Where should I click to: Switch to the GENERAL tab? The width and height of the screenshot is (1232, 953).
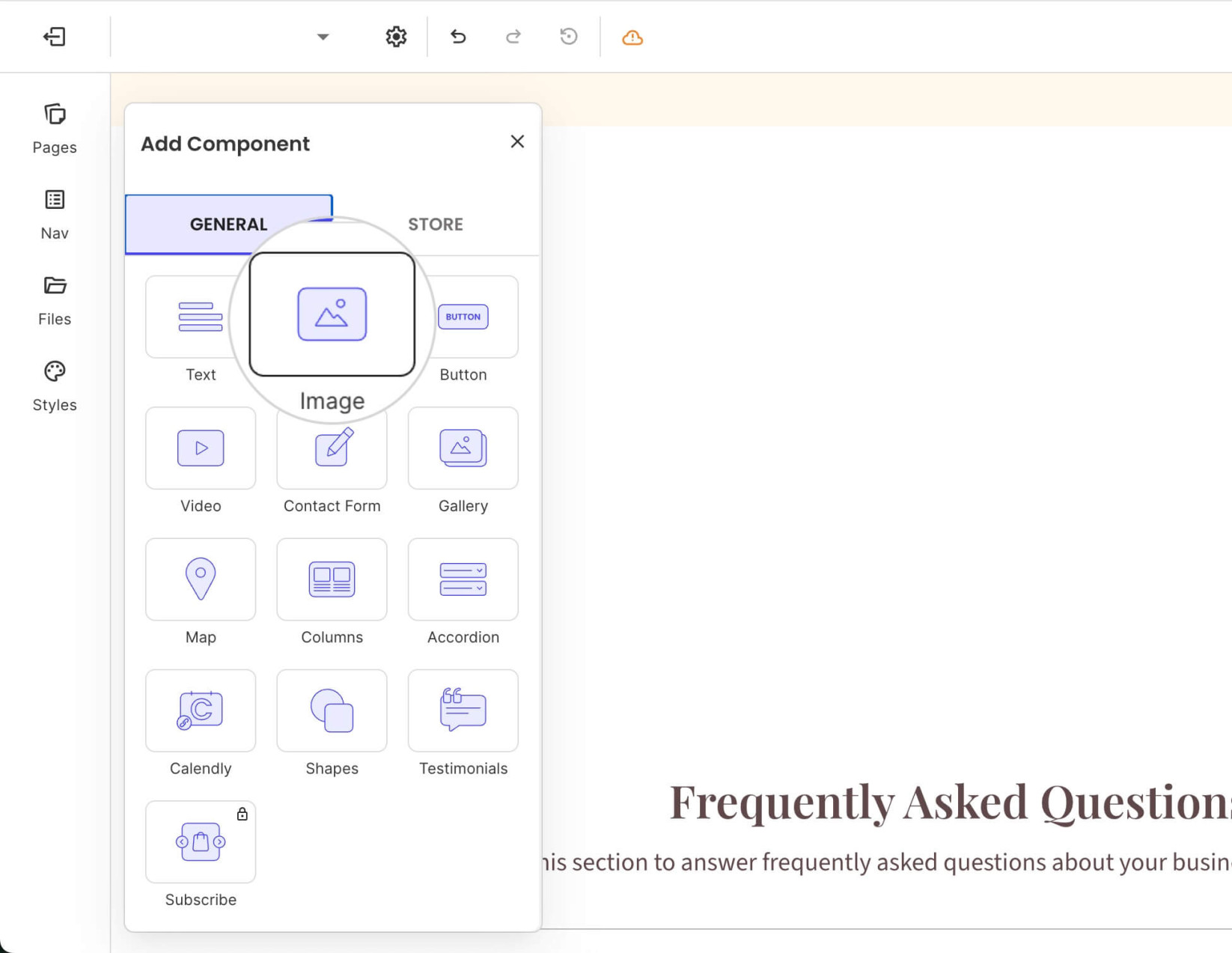pos(229,225)
